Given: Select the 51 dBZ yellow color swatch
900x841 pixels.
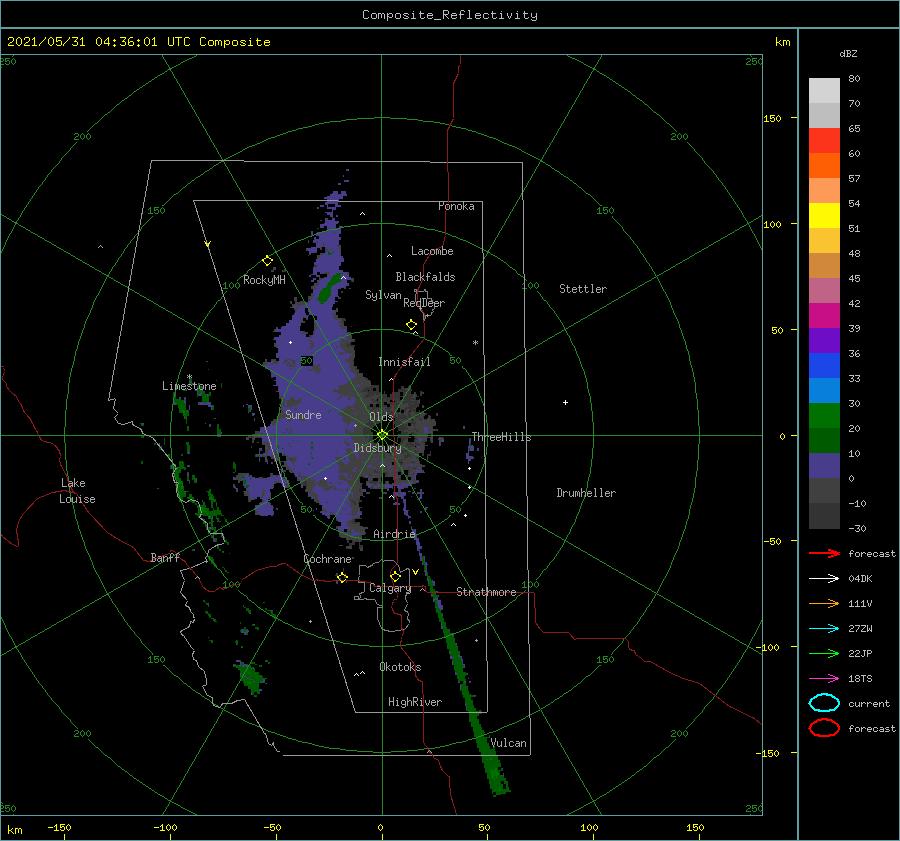Looking at the screenshot, I should click(x=824, y=215).
